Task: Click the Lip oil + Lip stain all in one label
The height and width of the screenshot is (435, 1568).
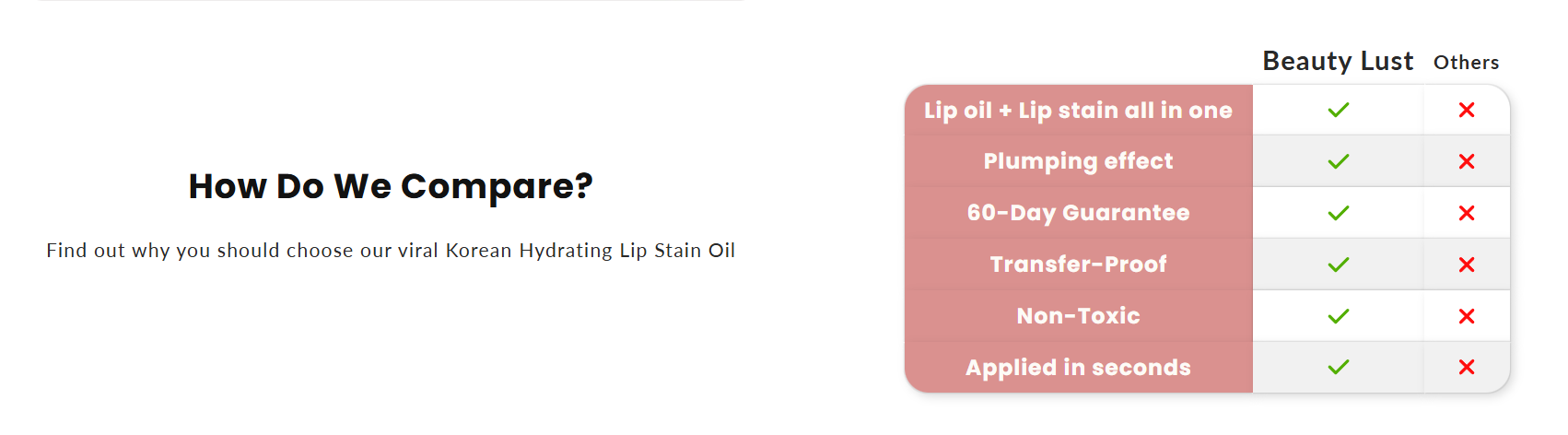Action: [x=1078, y=111]
